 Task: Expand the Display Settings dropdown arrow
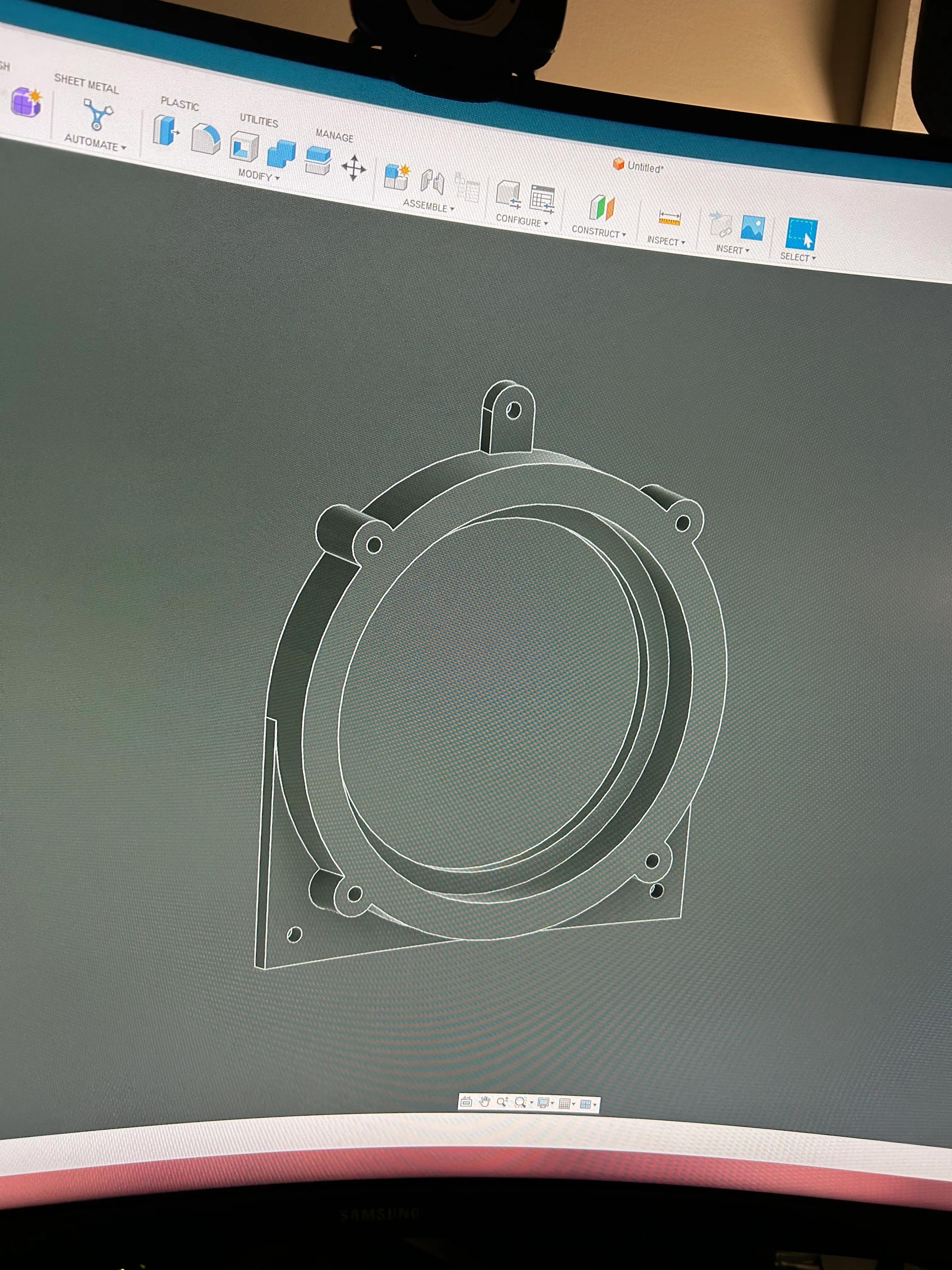click(552, 1103)
